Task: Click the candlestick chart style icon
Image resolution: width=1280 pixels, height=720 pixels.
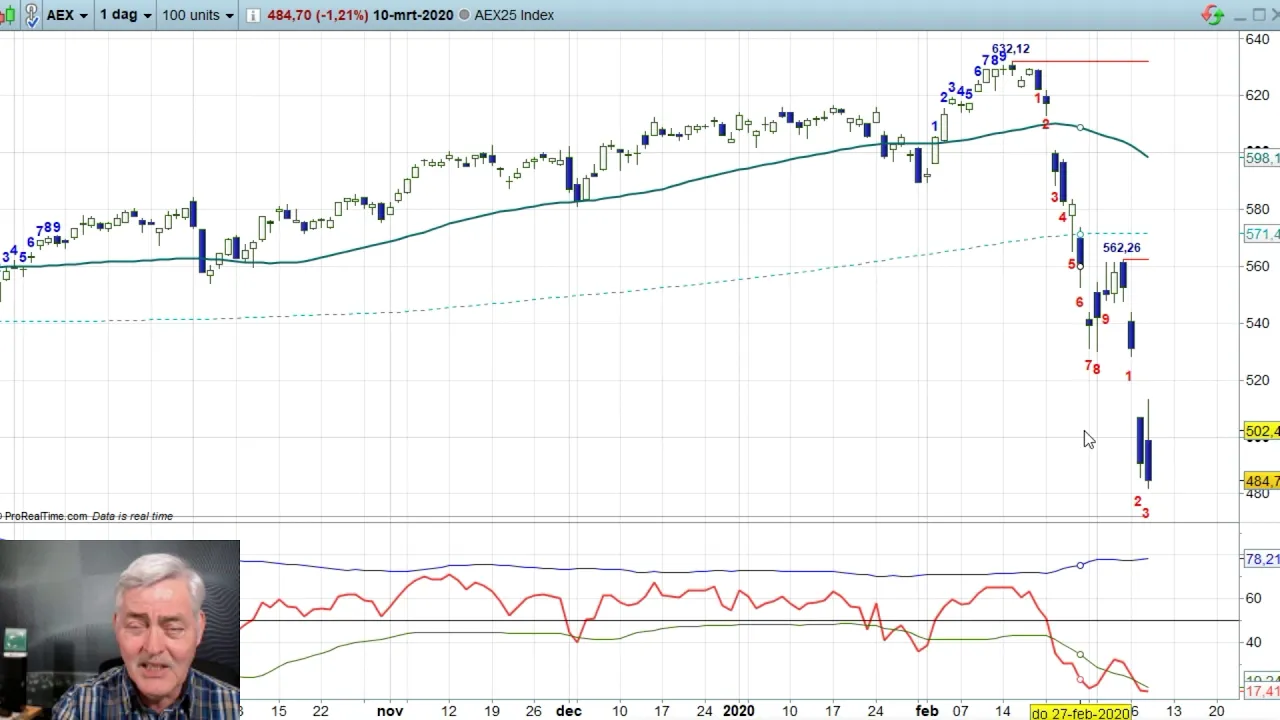Action: tap(6, 15)
